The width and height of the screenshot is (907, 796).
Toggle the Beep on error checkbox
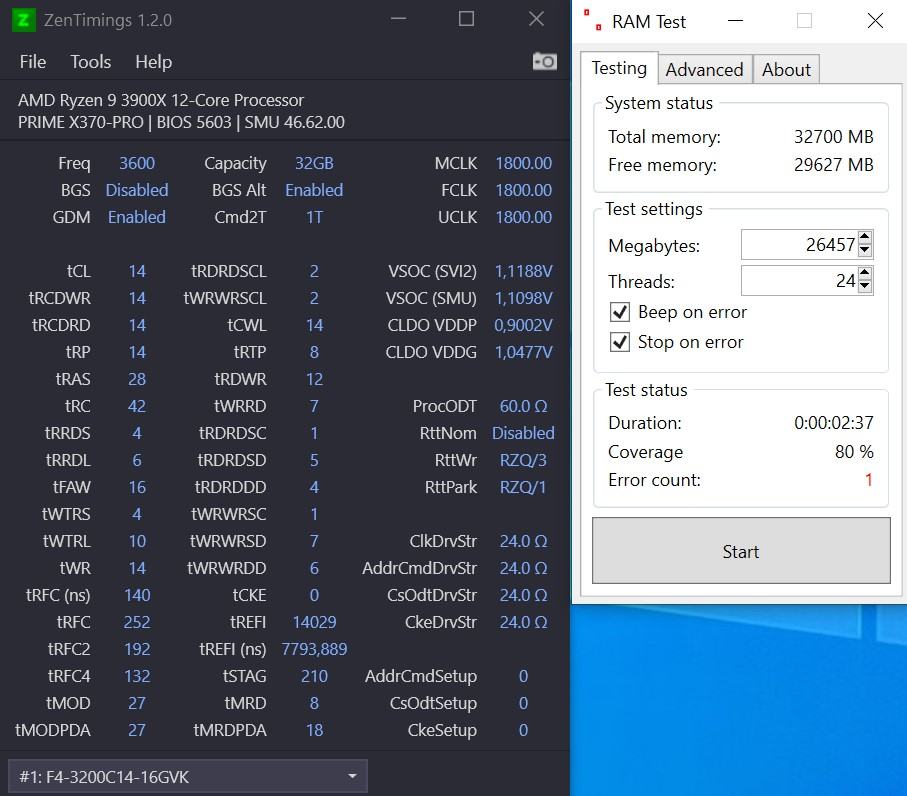[x=620, y=312]
